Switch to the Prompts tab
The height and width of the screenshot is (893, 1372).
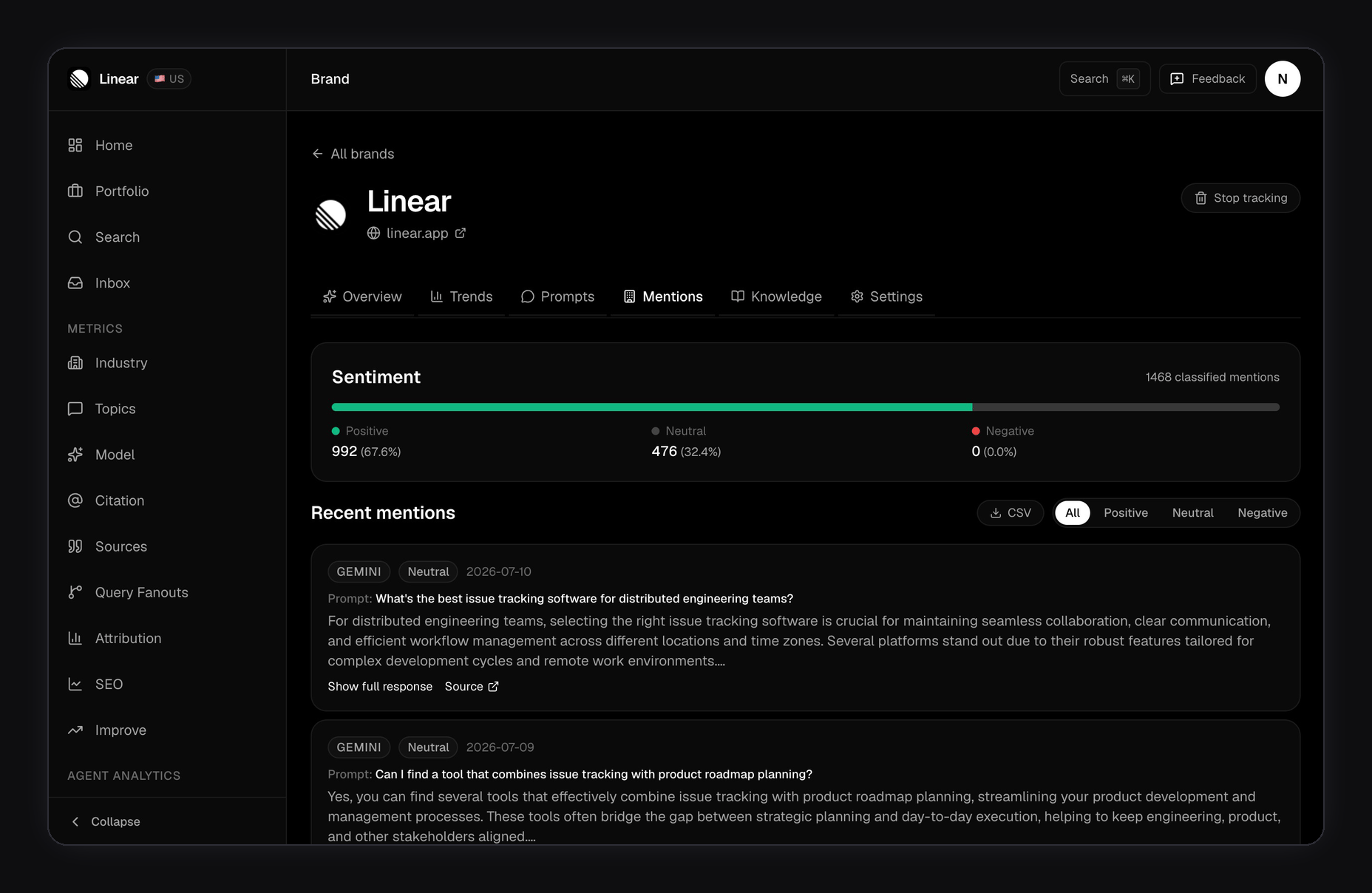point(557,296)
